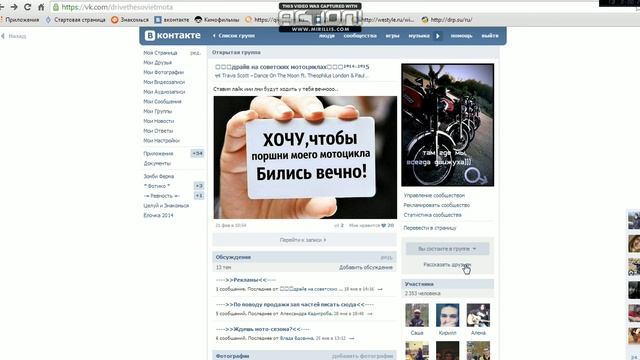Open Мои Аудиозаписи in sidebar

click(164, 92)
